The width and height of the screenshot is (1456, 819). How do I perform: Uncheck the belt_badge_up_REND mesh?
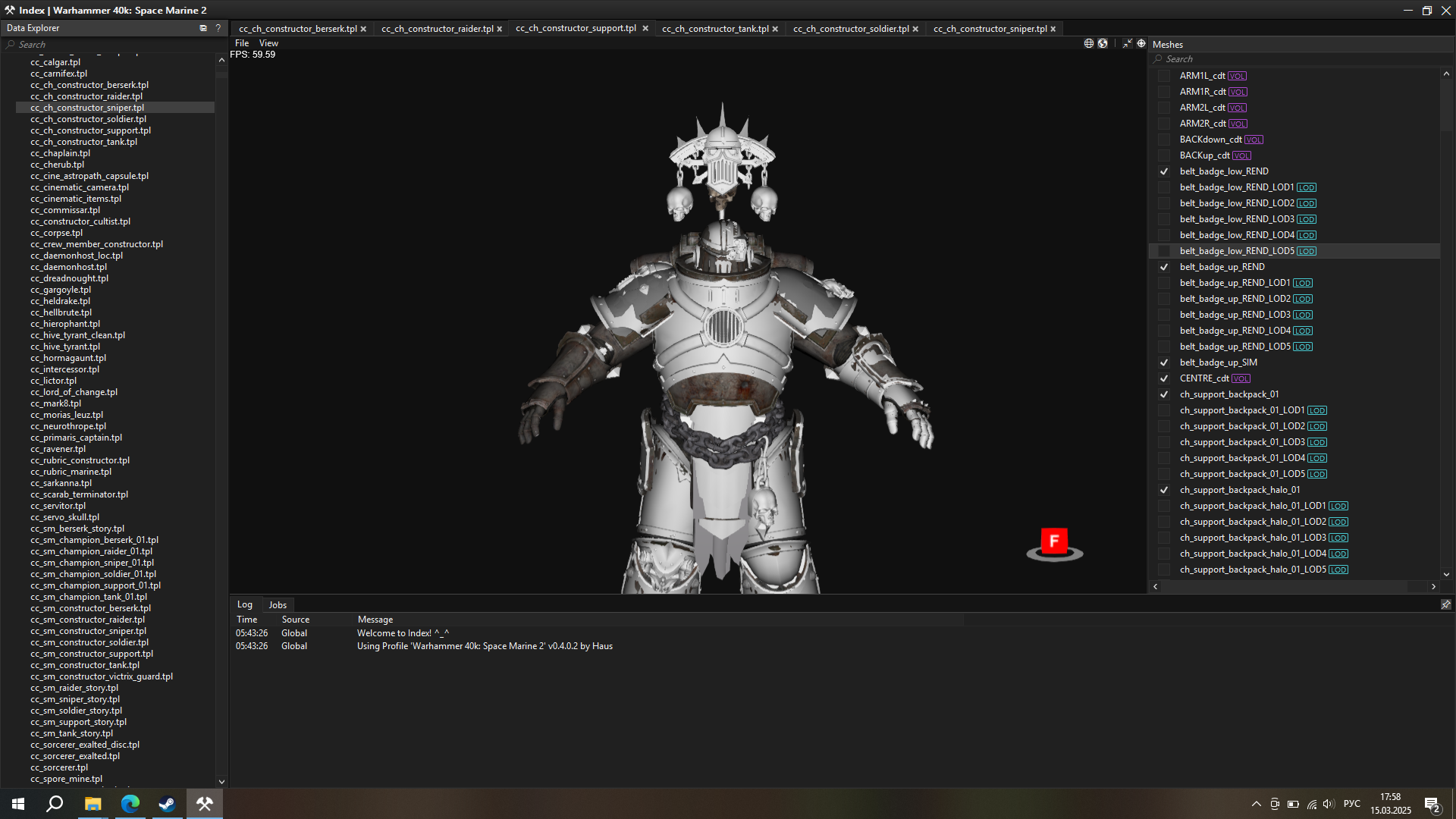[1164, 267]
